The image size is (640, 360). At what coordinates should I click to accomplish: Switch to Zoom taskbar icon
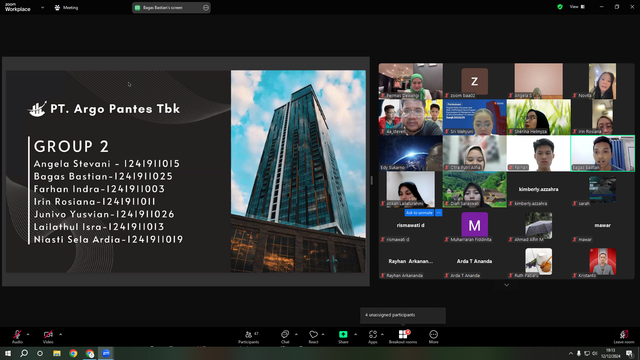coord(106,353)
